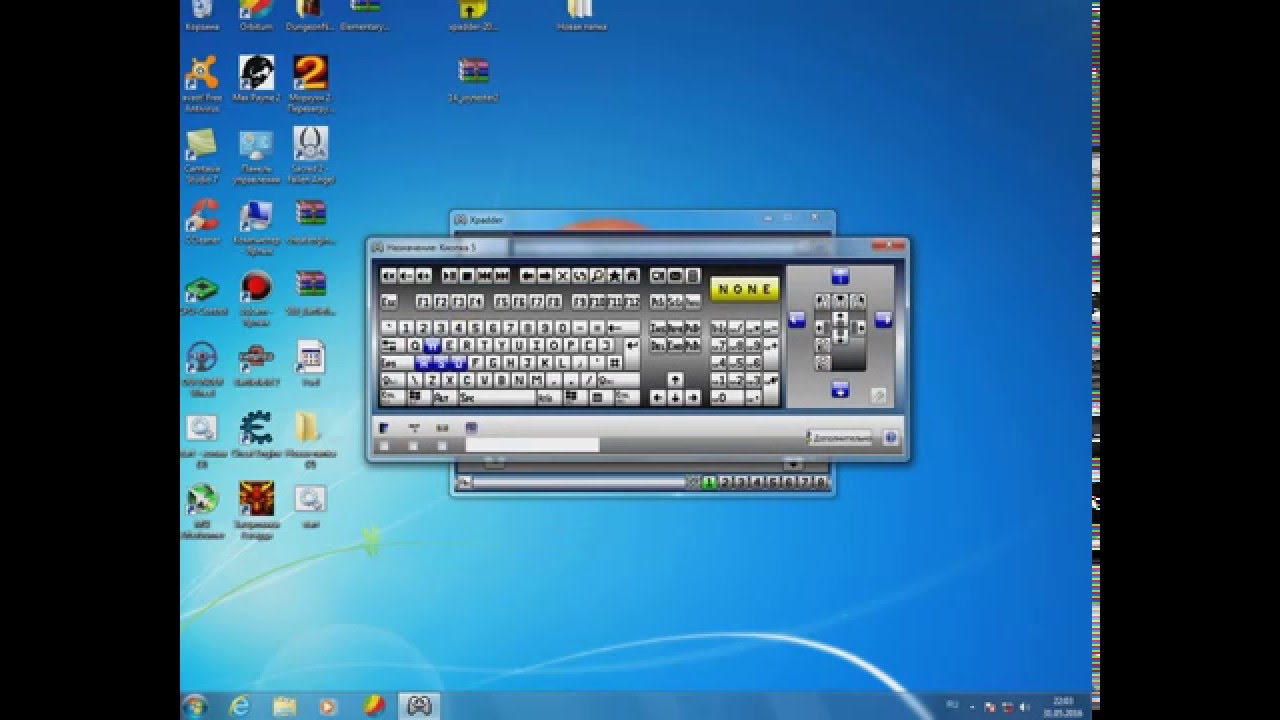Viewport: 1280px width, 720px height.
Task: Select the play/pause media key icon
Action: (x=450, y=275)
